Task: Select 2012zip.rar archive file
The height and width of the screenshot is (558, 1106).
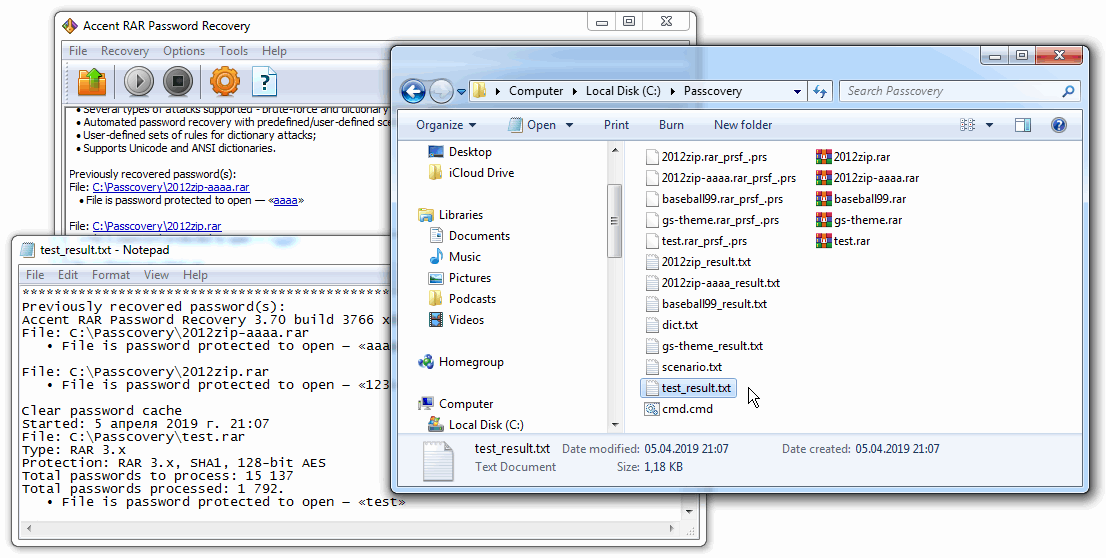Action: (x=853, y=157)
